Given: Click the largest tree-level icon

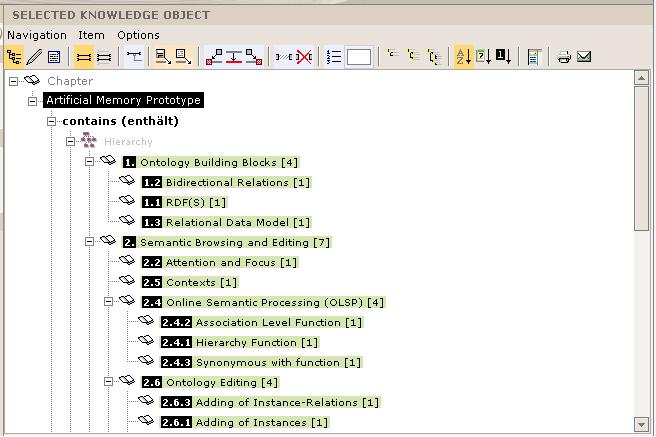Looking at the screenshot, I should [x=434, y=57].
